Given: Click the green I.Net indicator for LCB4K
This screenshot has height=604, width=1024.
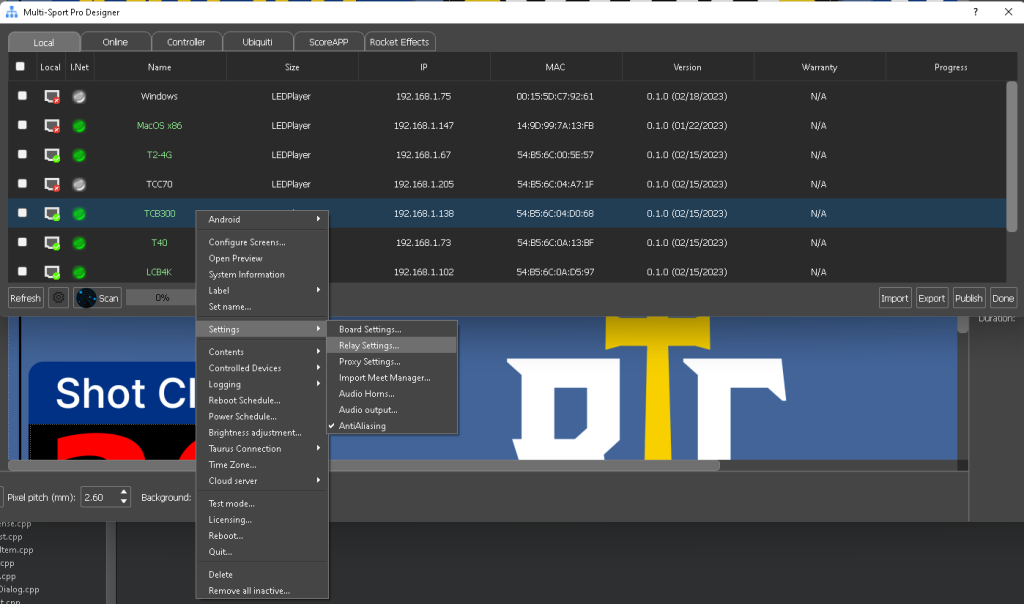Looking at the screenshot, I should click(x=79, y=272).
